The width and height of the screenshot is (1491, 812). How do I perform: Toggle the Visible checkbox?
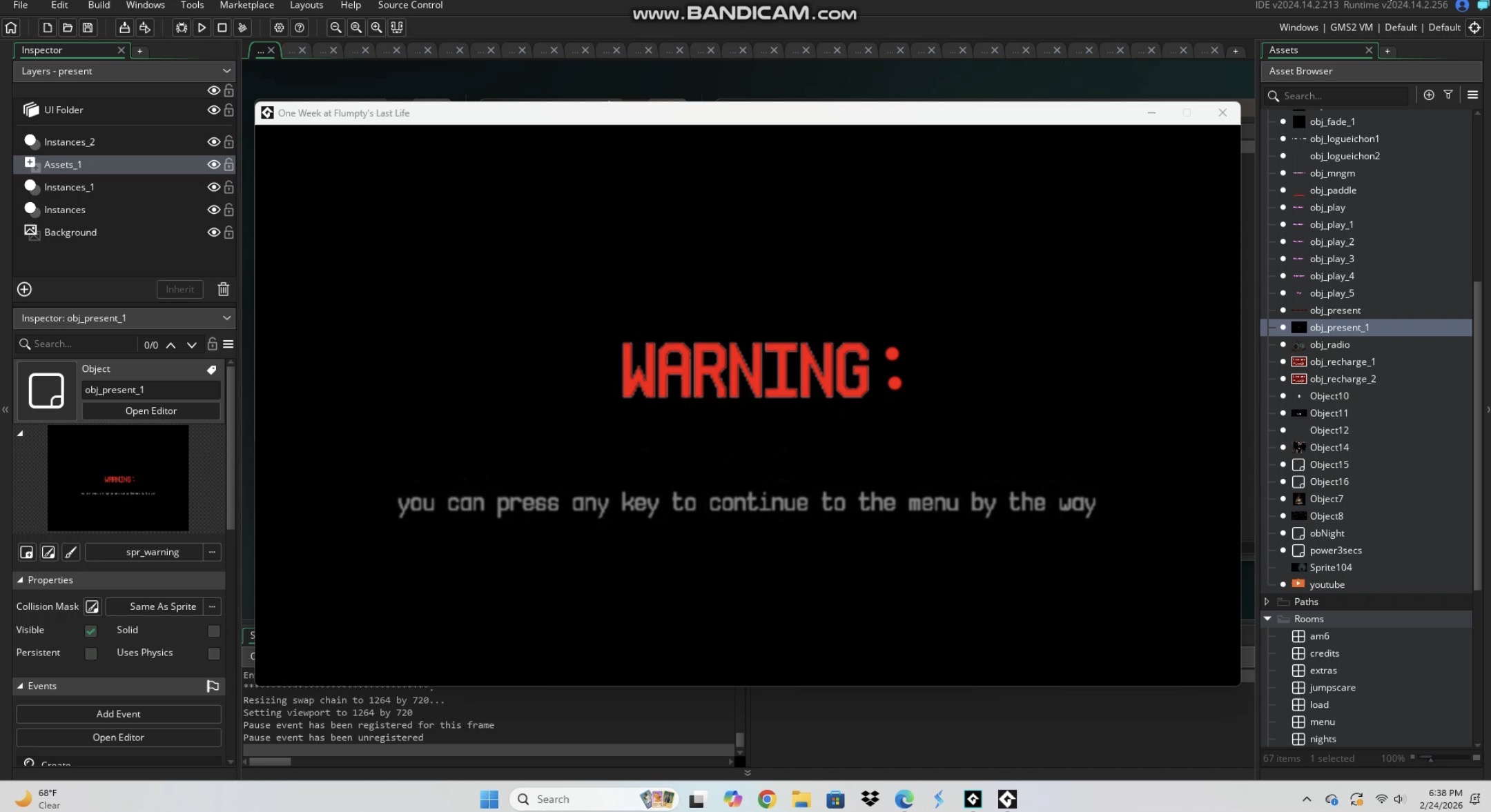pyautogui.click(x=90, y=631)
